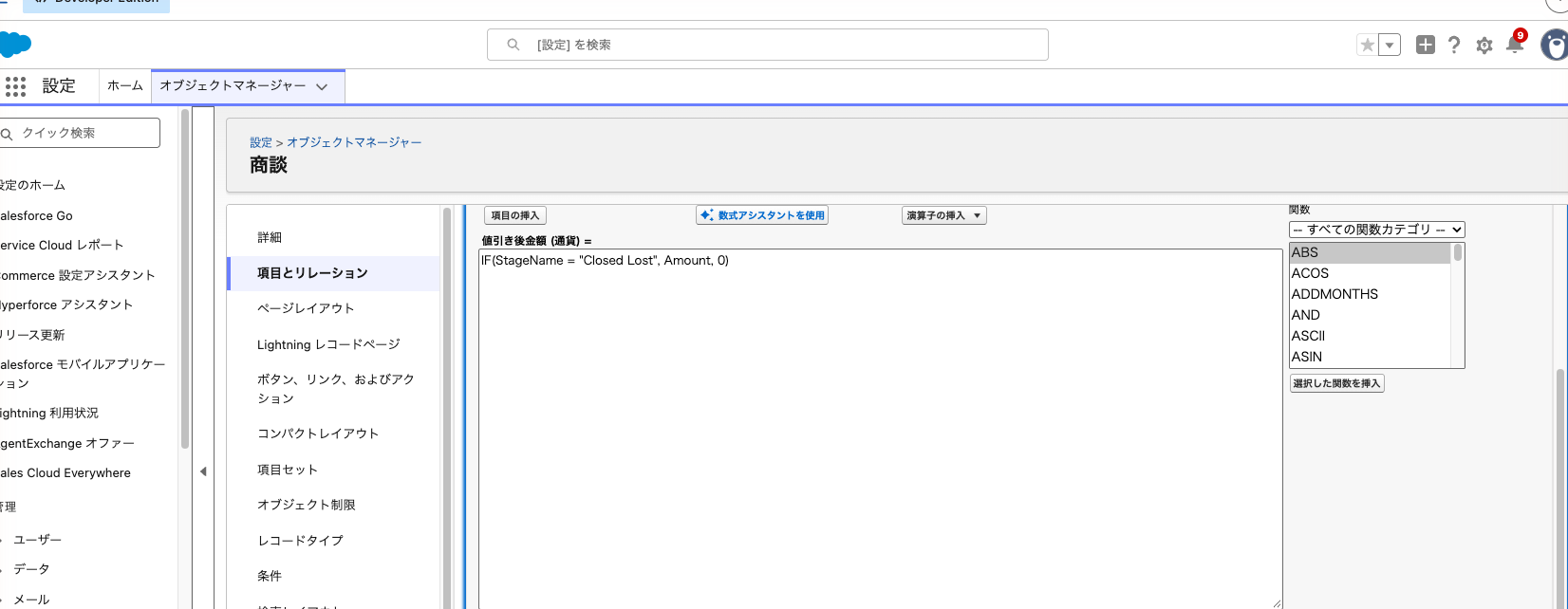Open the favorites list dropdown arrow
This screenshot has height=609, width=1568.
(x=1390, y=45)
